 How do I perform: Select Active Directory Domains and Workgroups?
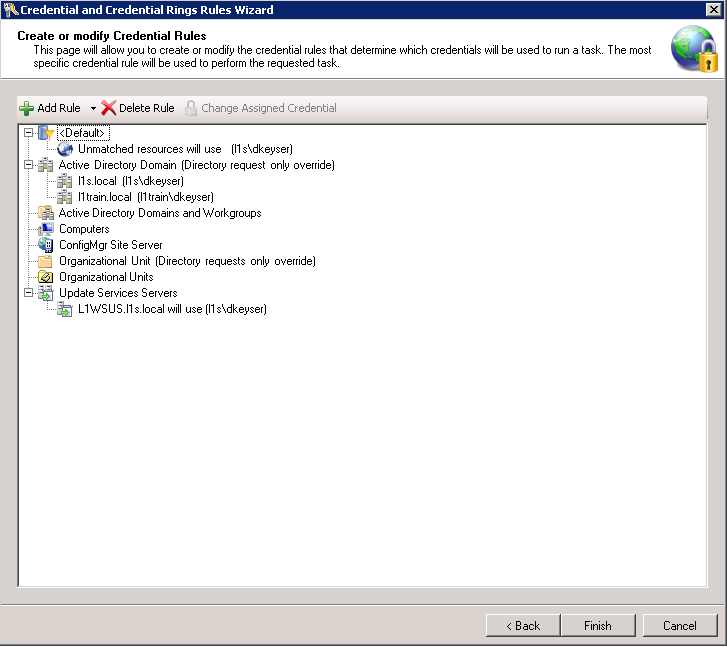160,213
